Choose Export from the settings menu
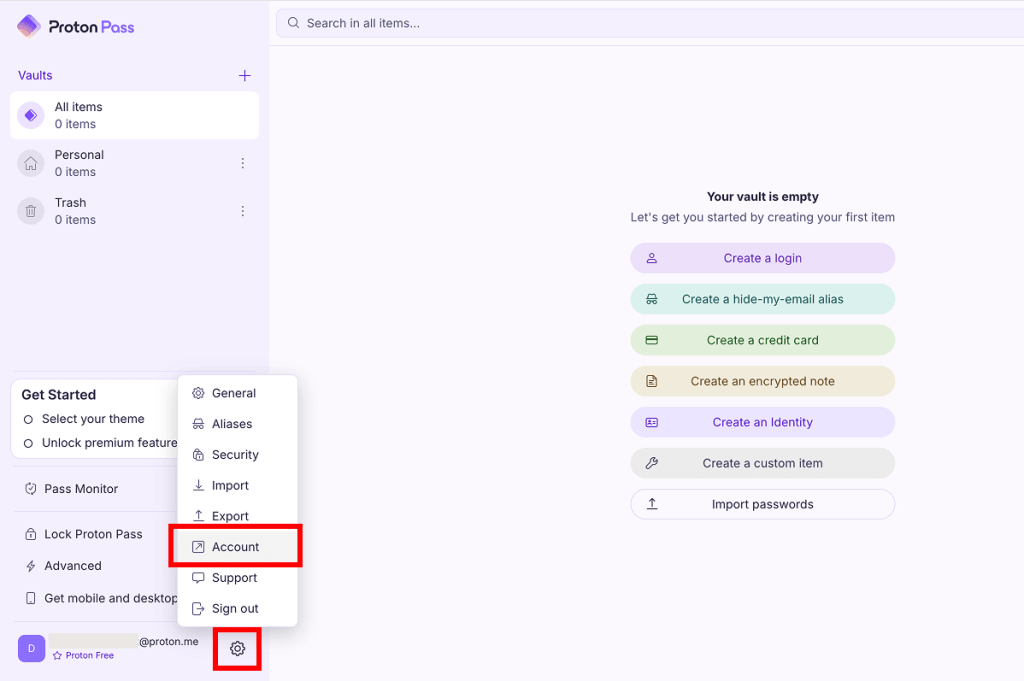 (237, 516)
